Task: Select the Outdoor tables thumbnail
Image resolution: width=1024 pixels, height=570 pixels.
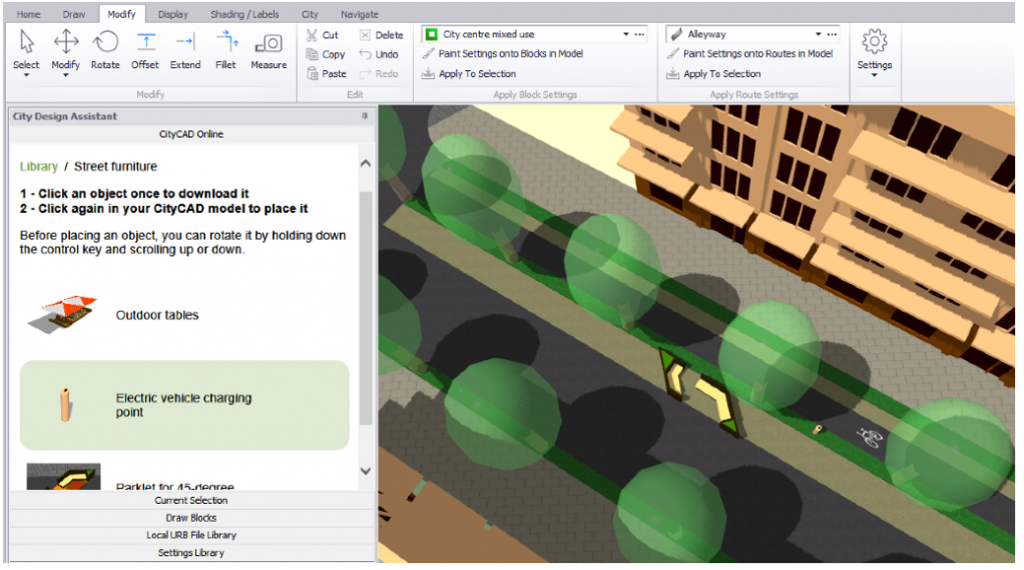Action: point(63,315)
